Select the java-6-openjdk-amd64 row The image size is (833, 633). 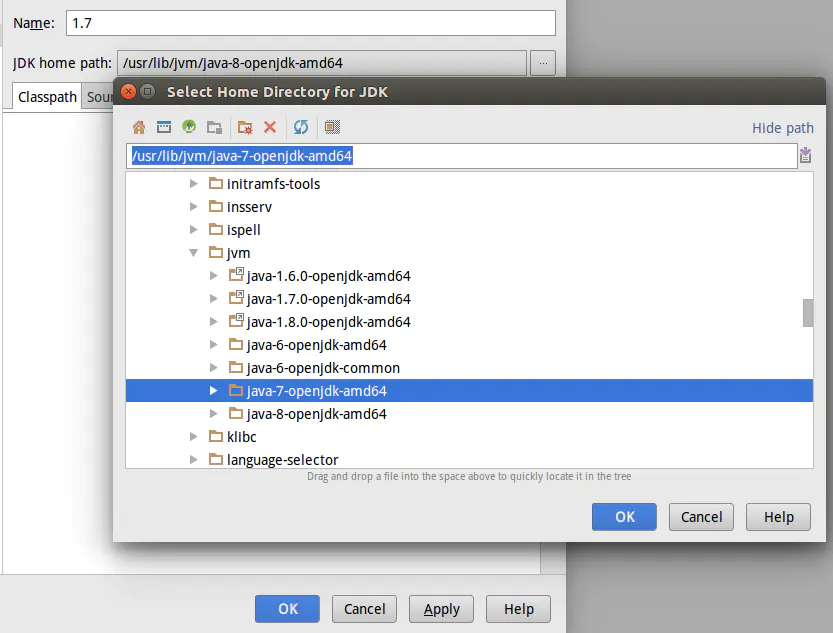[470, 345]
